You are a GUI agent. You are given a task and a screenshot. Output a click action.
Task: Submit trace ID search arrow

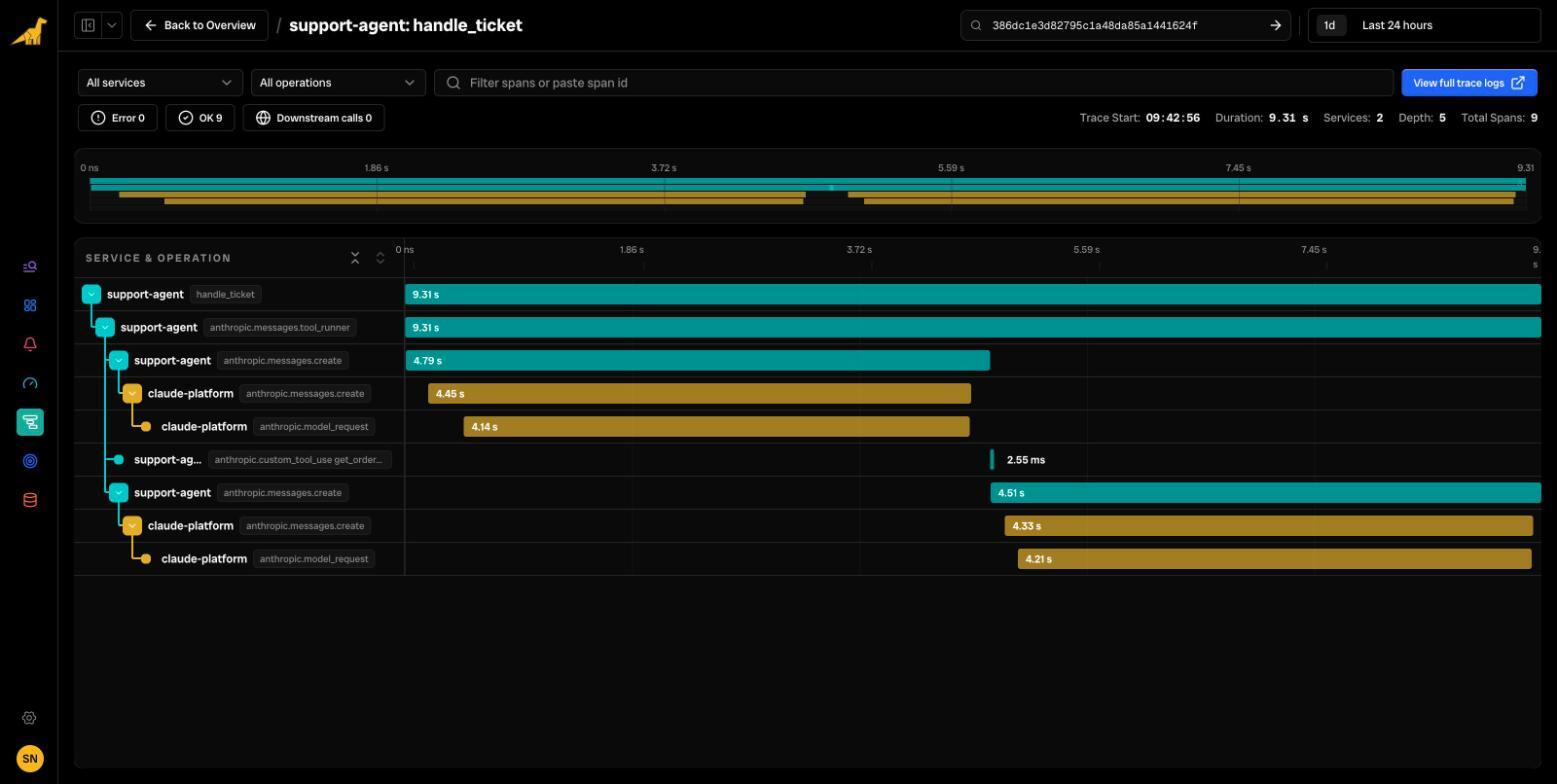[1275, 26]
